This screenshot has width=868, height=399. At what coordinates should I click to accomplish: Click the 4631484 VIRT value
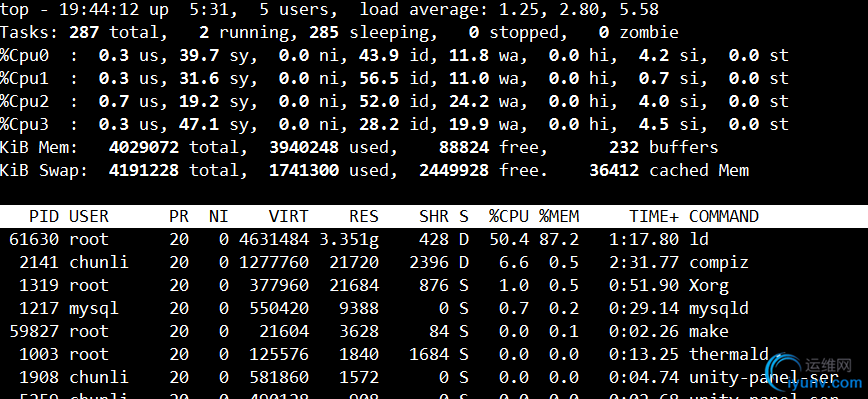(273, 239)
